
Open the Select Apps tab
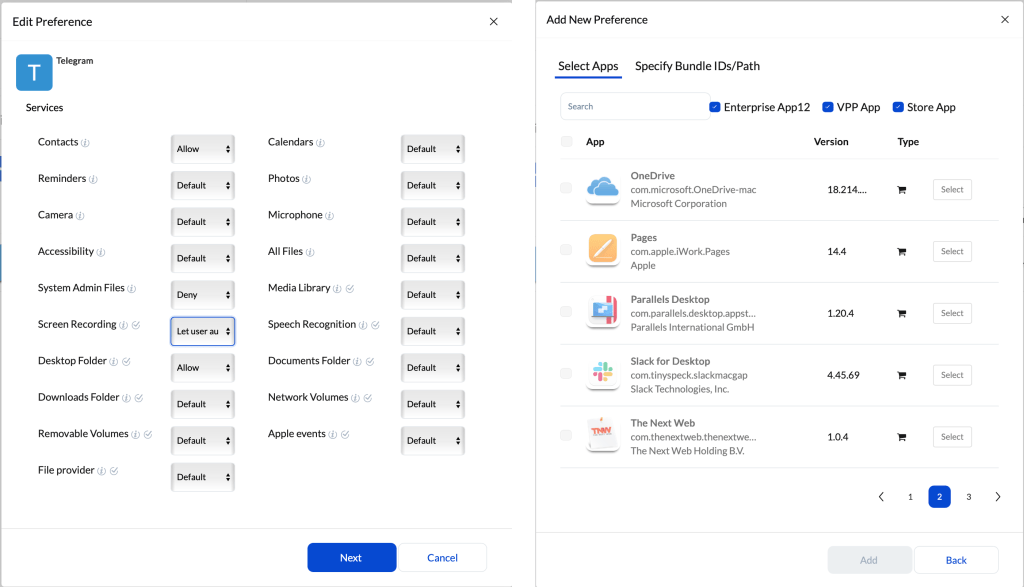[588, 66]
